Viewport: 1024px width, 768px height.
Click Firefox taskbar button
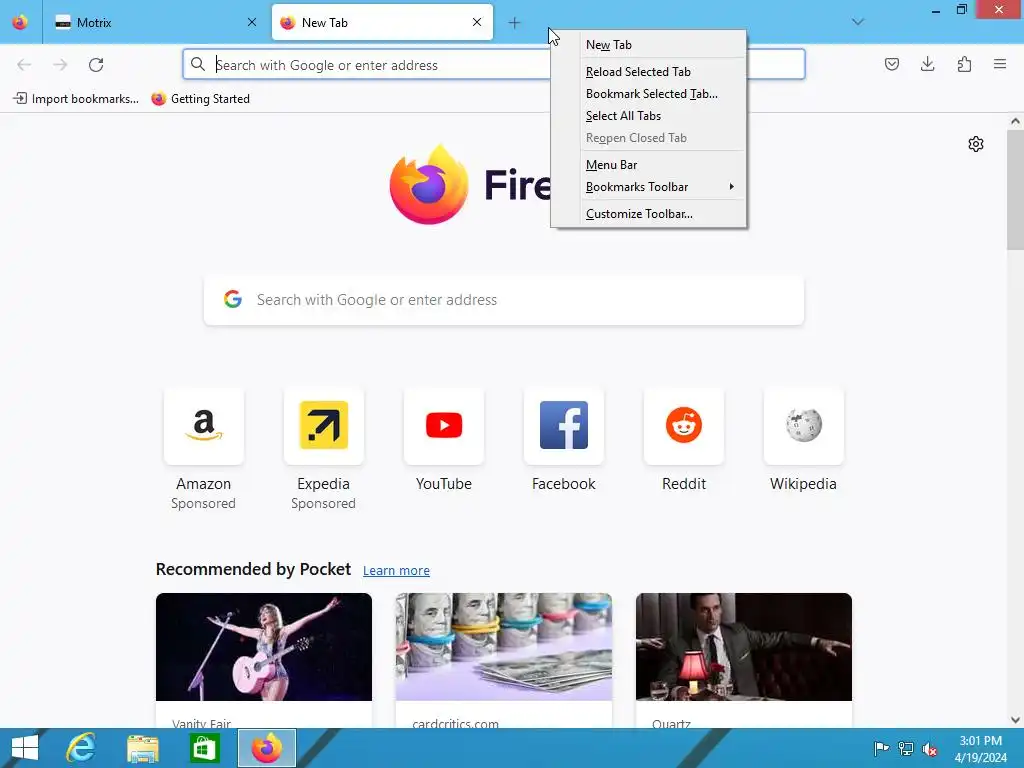tap(266, 748)
